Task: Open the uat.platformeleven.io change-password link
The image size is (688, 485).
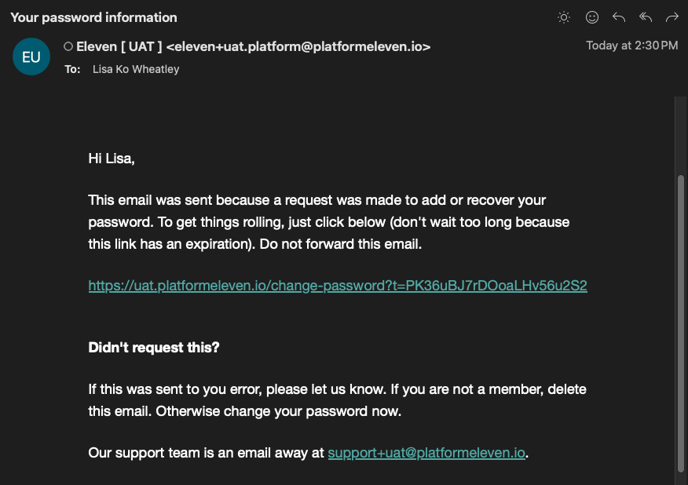Action: (x=337, y=286)
